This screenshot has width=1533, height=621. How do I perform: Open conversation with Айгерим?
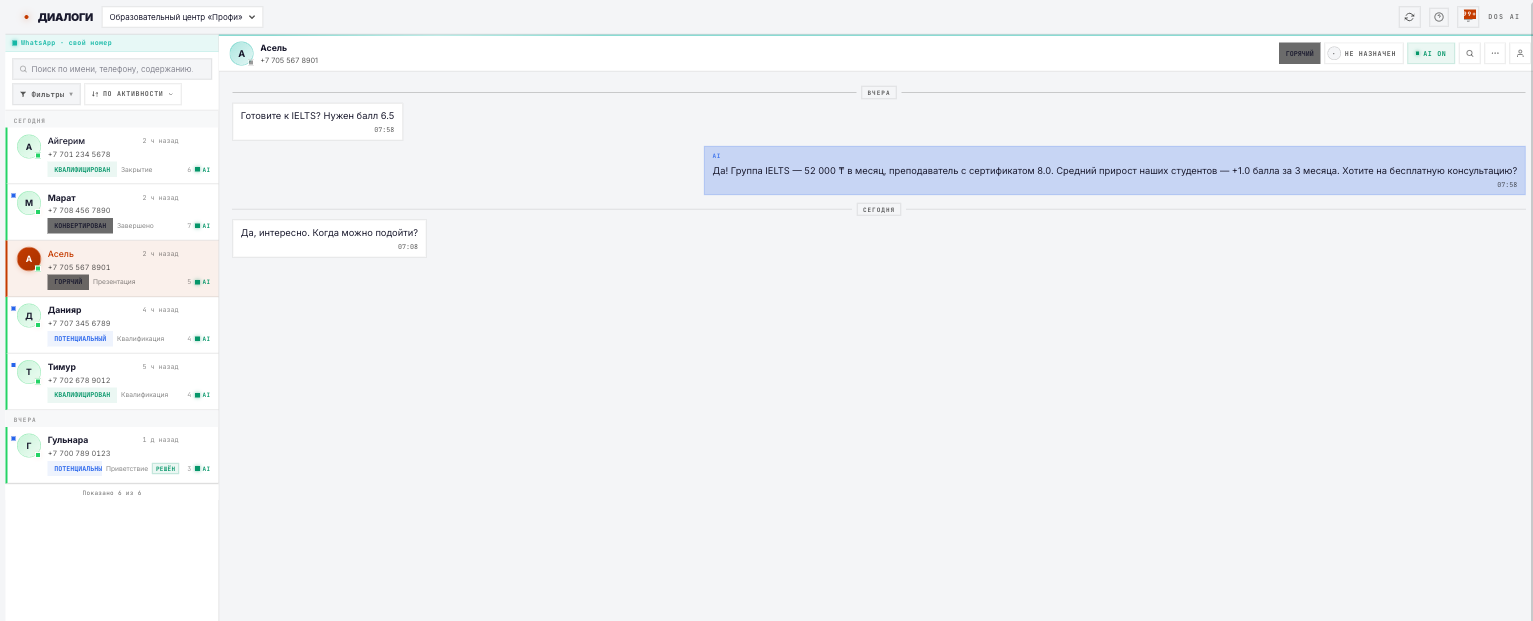click(x=112, y=155)
